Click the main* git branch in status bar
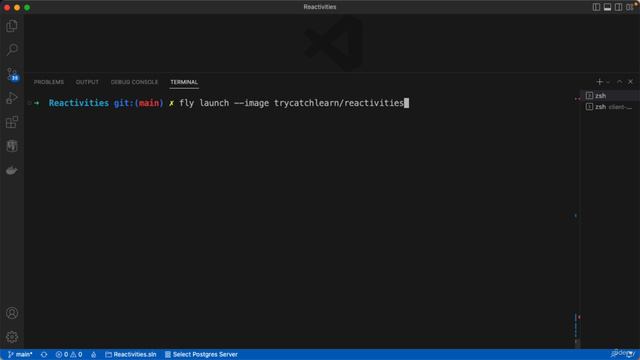Viewport: 640px width, 360px height. coord(20,354)
